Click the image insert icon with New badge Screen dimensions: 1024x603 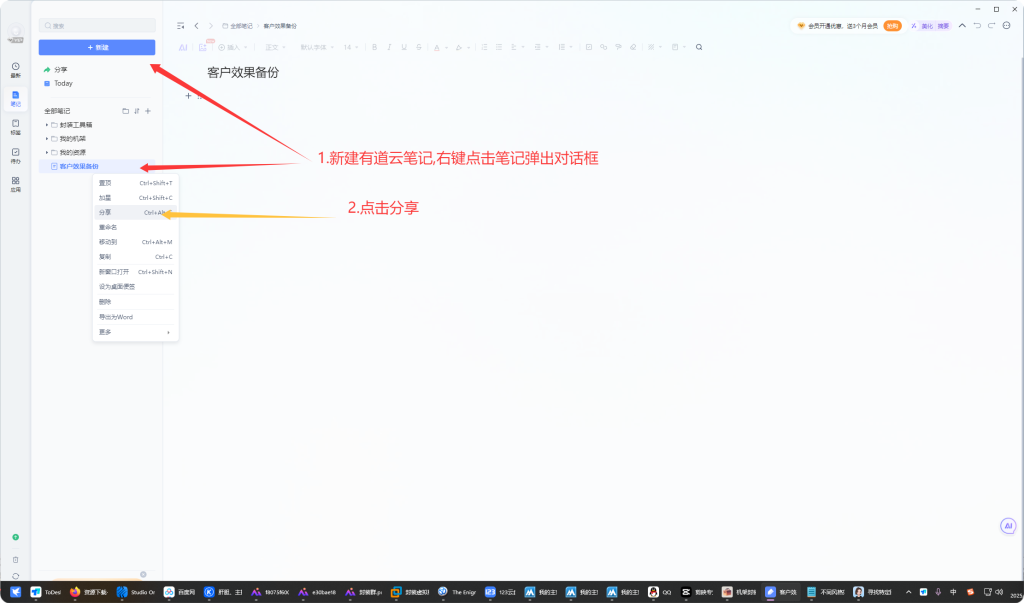(203, 46)
